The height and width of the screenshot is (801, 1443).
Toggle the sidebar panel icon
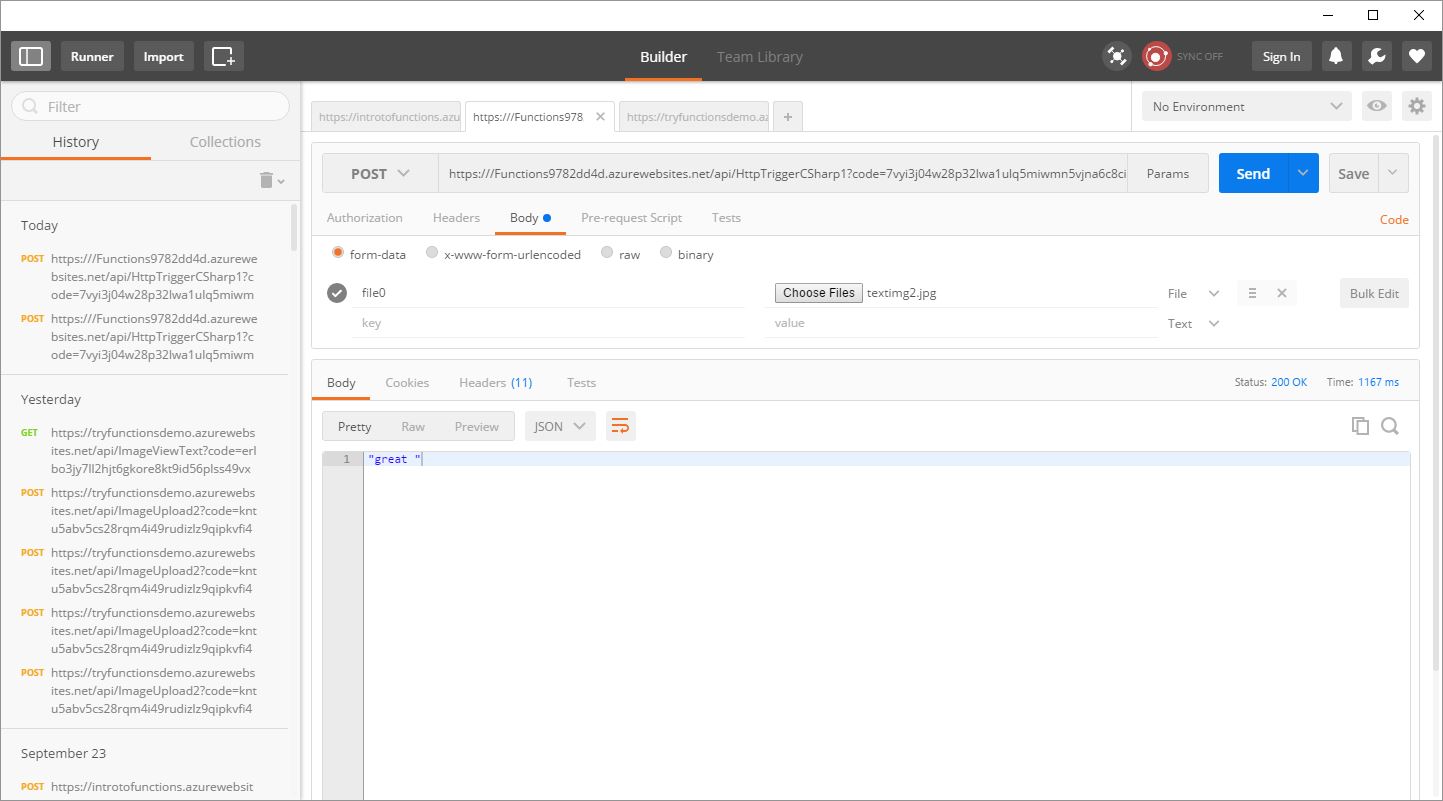click(x=31, y=57)
